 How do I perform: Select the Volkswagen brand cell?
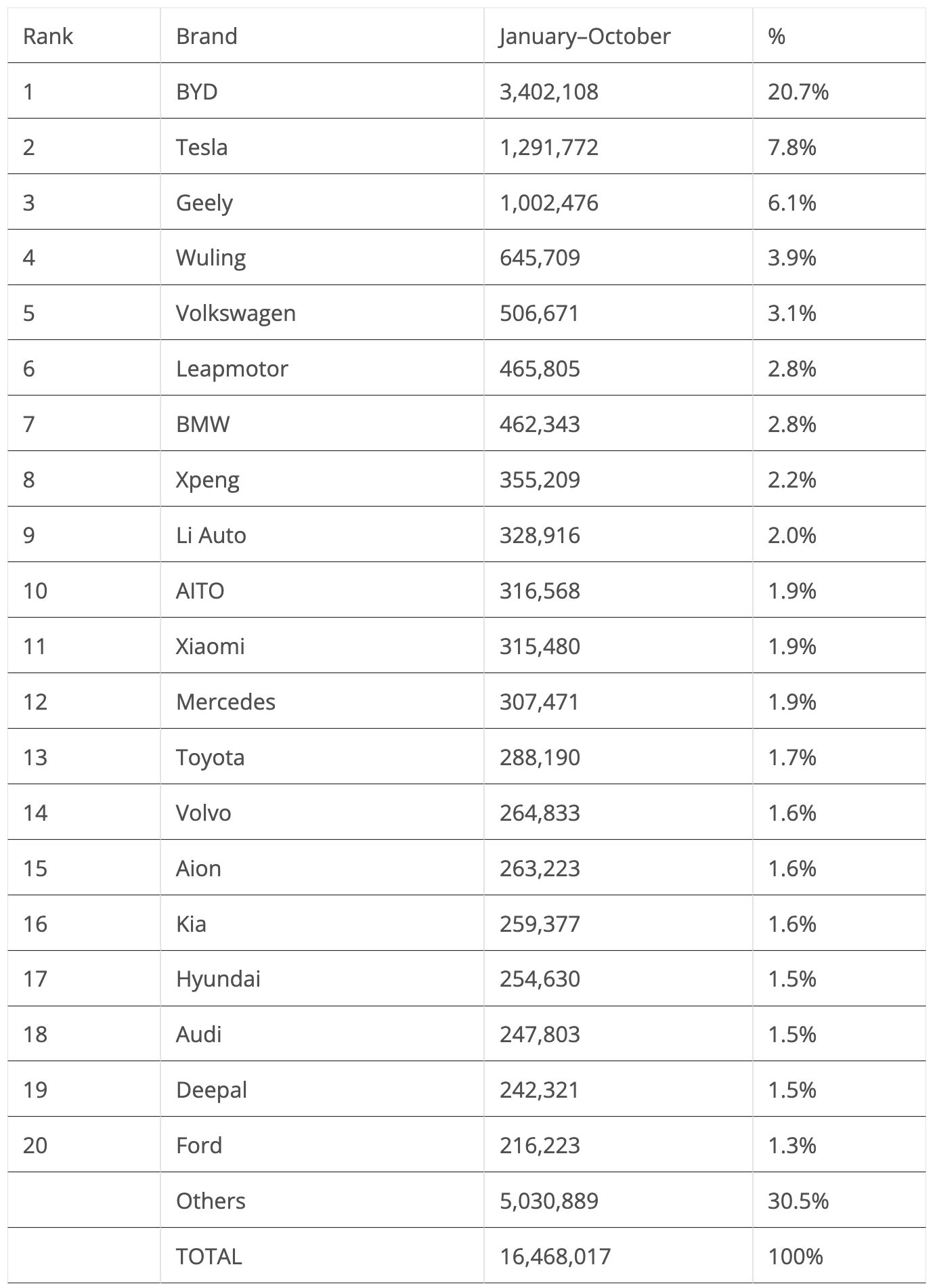(x=236, y=313)
